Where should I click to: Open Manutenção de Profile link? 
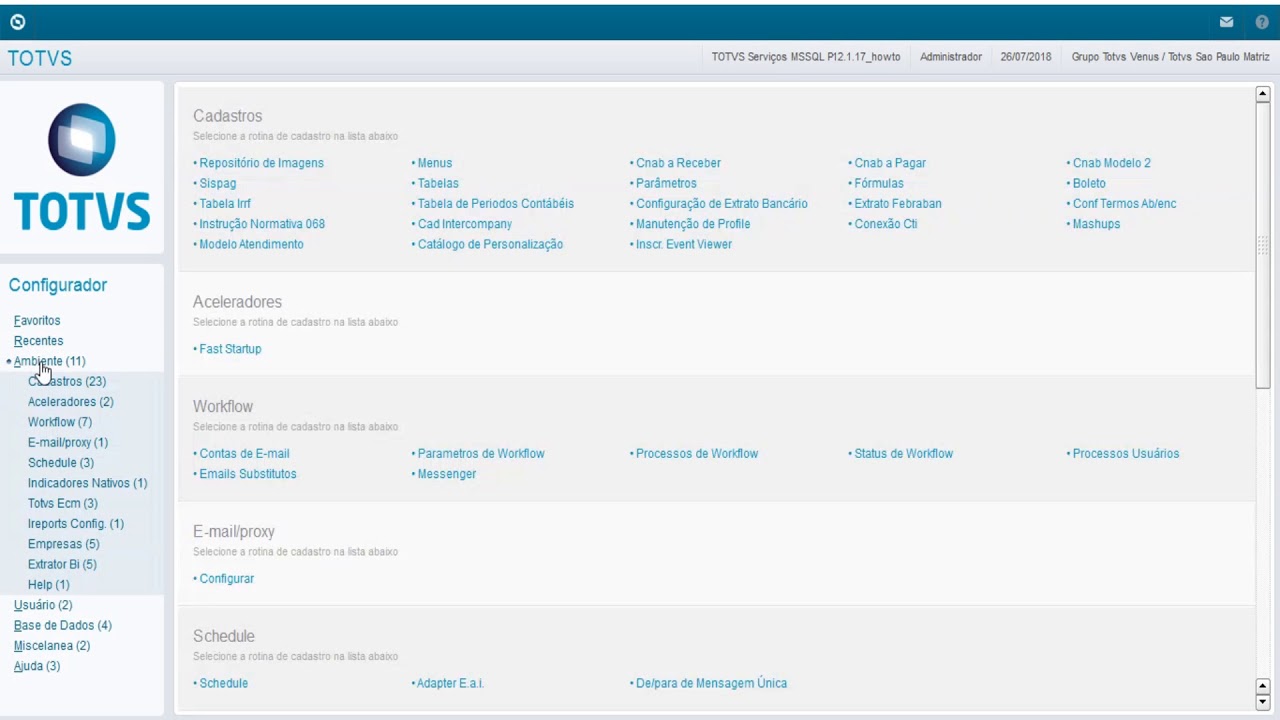coord(693,224)
